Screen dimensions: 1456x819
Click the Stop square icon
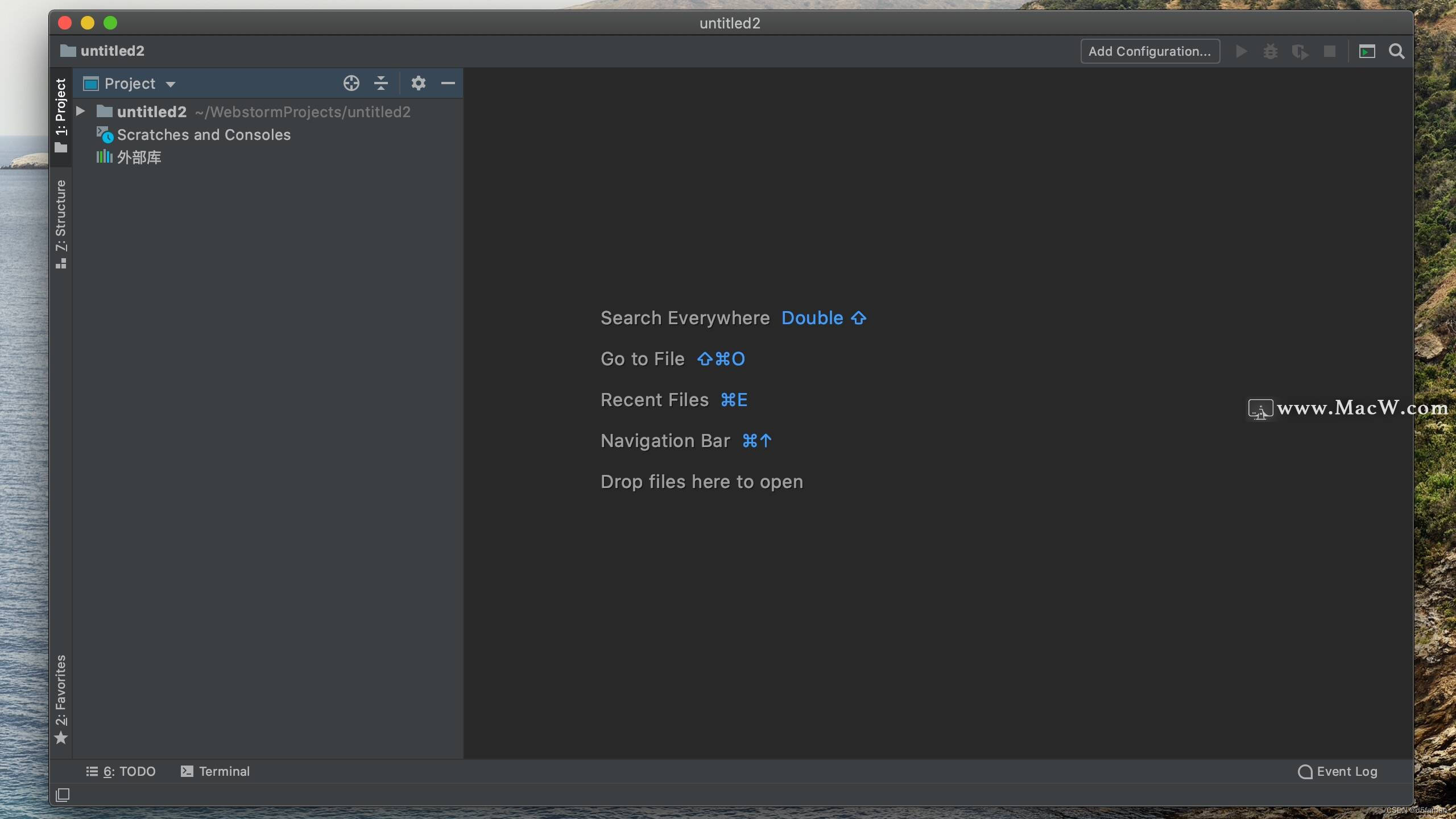point(1329,52)
